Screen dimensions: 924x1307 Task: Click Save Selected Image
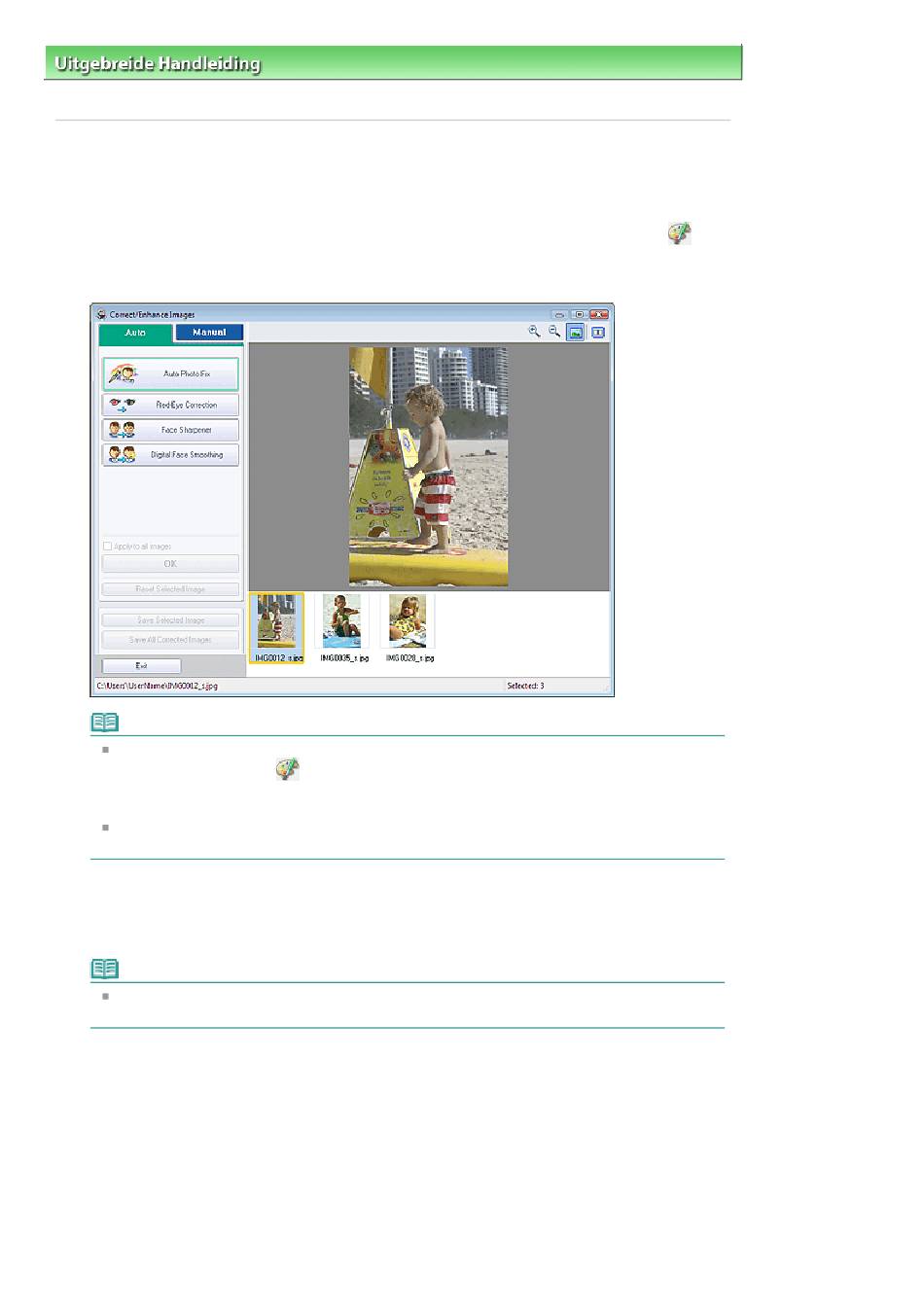(x=170, y=620)
